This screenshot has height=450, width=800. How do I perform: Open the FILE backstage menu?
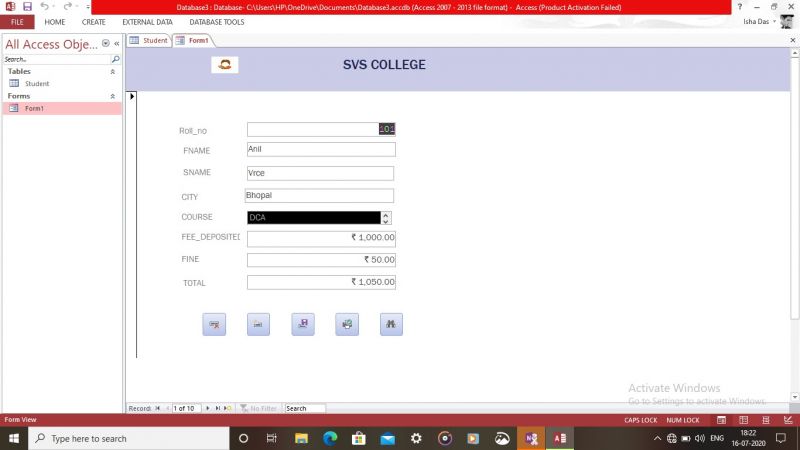point(17,22)
